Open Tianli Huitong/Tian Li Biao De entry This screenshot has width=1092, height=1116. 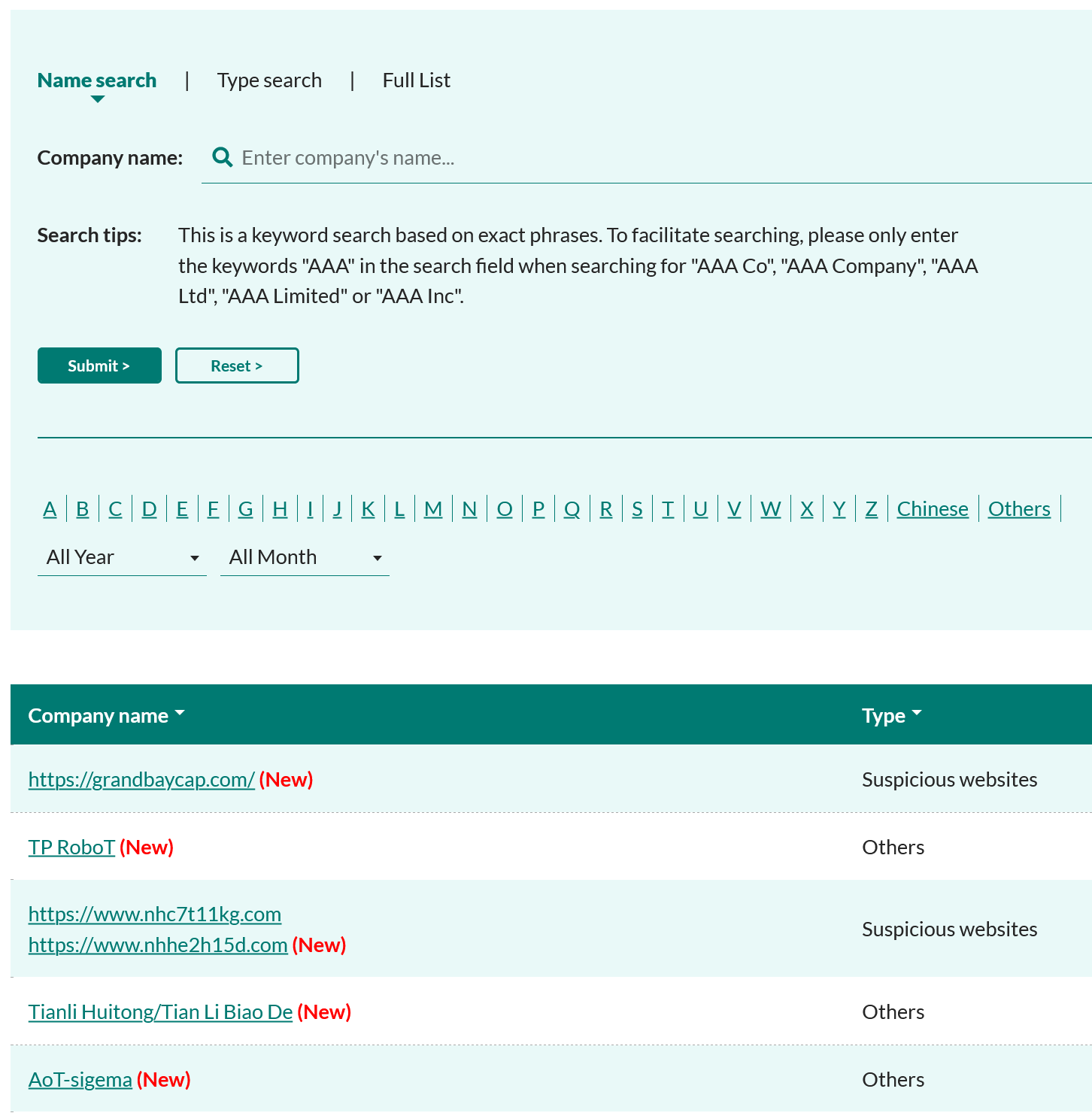click(x=160, y=1012)
